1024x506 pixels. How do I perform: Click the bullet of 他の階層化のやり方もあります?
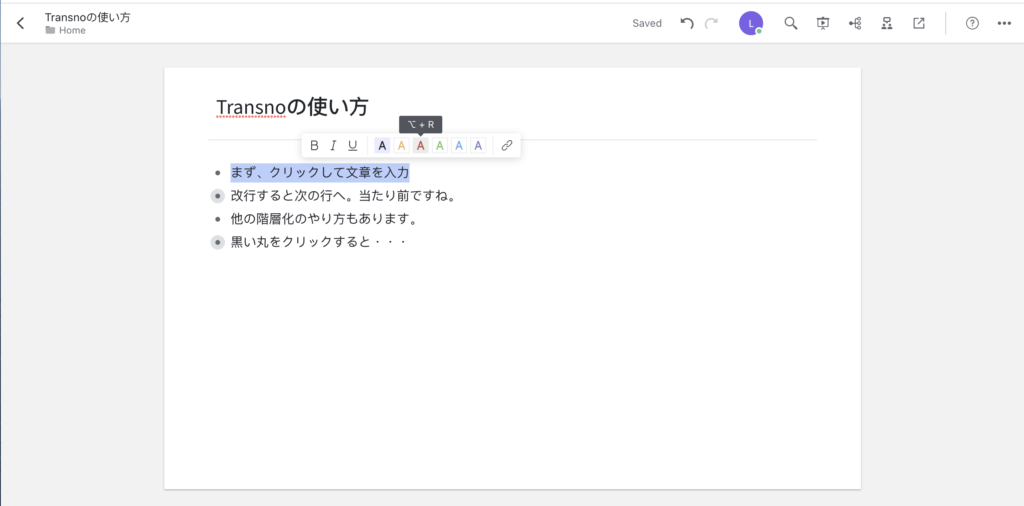217,219
